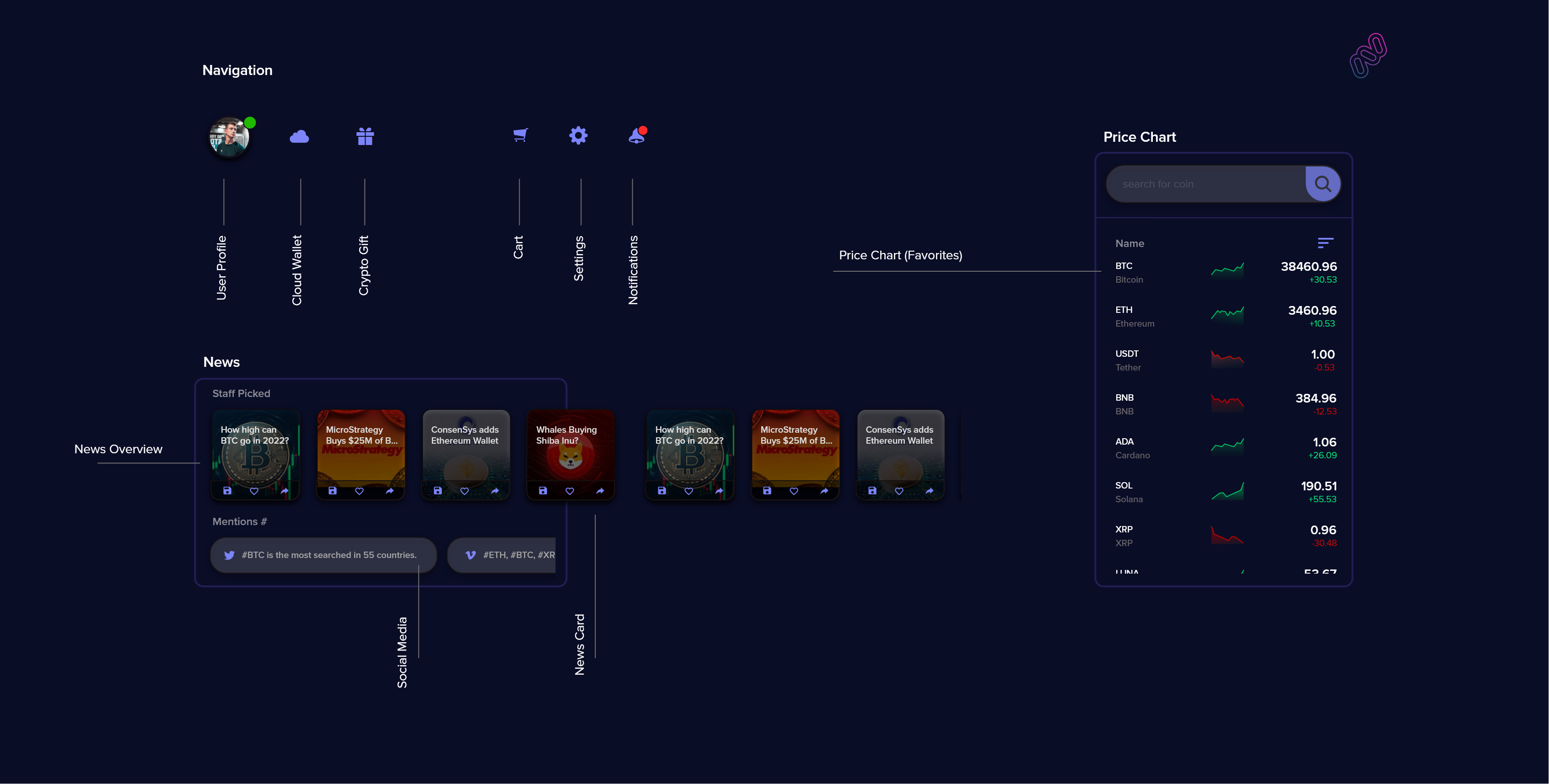Select the SOL Solana price row
This screenshot has height=784, width=1549.
click(x=1224, y=492)
